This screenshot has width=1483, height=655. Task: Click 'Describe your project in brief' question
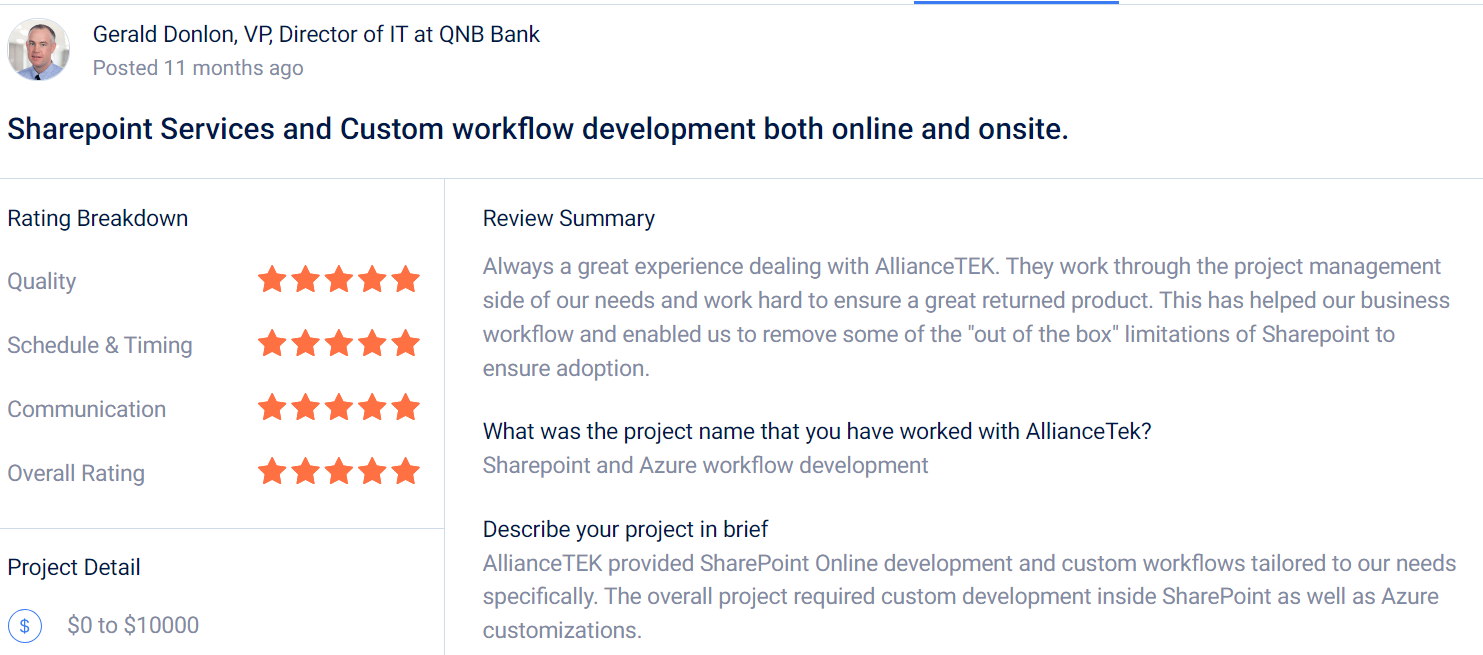click(x=626, y=529)
